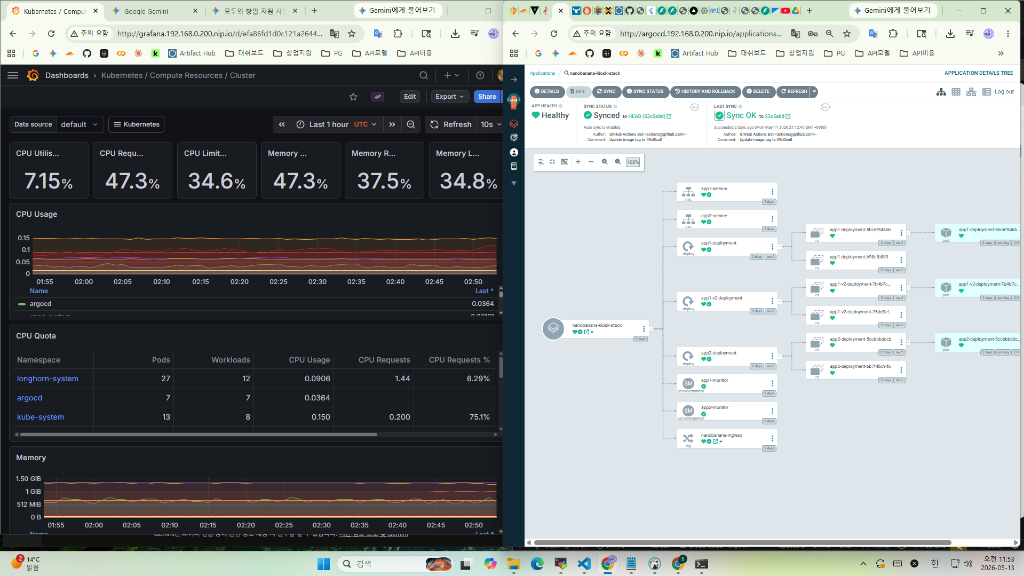The width and height of the screenshot is (1024, 576).
Task: Open Grafana help question-mark icon
Action: (x=480, y=75)
